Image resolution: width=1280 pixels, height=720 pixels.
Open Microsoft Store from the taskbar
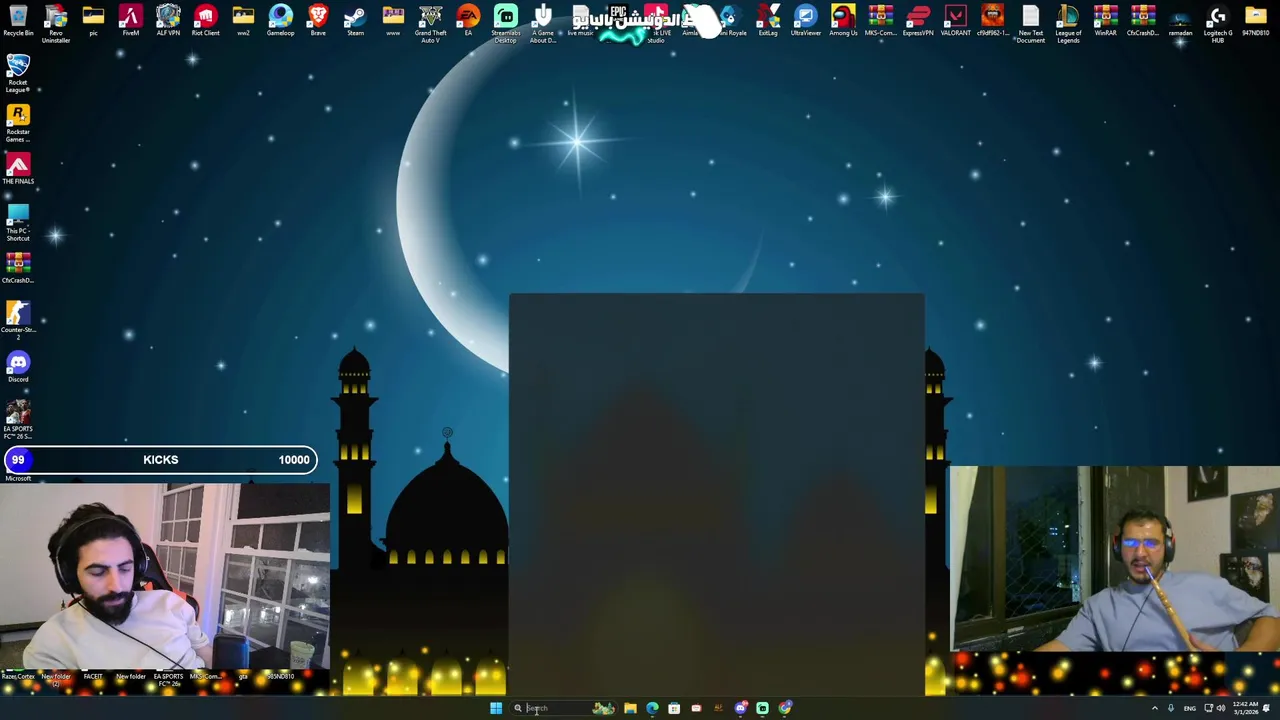(x=674, y=708)
